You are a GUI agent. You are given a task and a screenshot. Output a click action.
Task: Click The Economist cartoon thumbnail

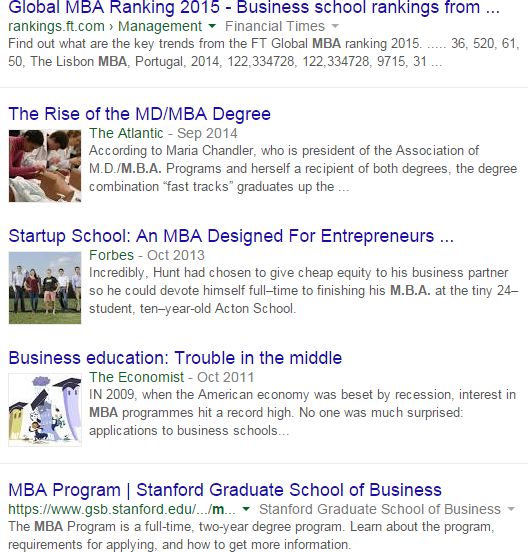tap(45, 410)
